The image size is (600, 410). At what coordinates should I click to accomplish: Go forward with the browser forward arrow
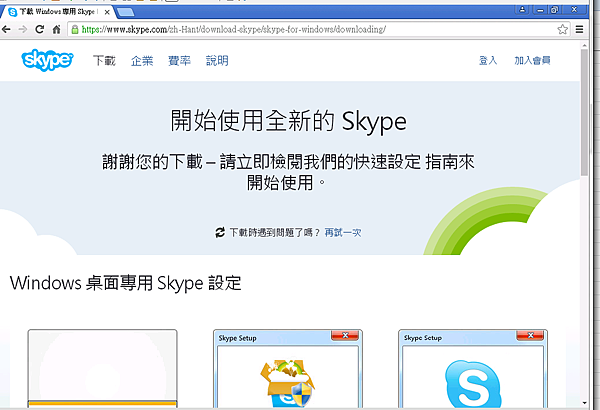pos(23,29)
